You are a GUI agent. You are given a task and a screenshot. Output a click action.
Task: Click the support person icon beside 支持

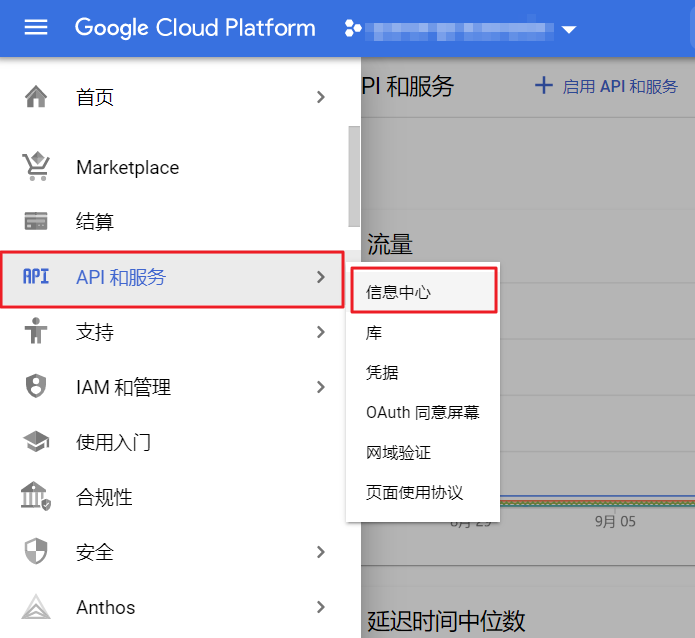[x=36, y=332]
